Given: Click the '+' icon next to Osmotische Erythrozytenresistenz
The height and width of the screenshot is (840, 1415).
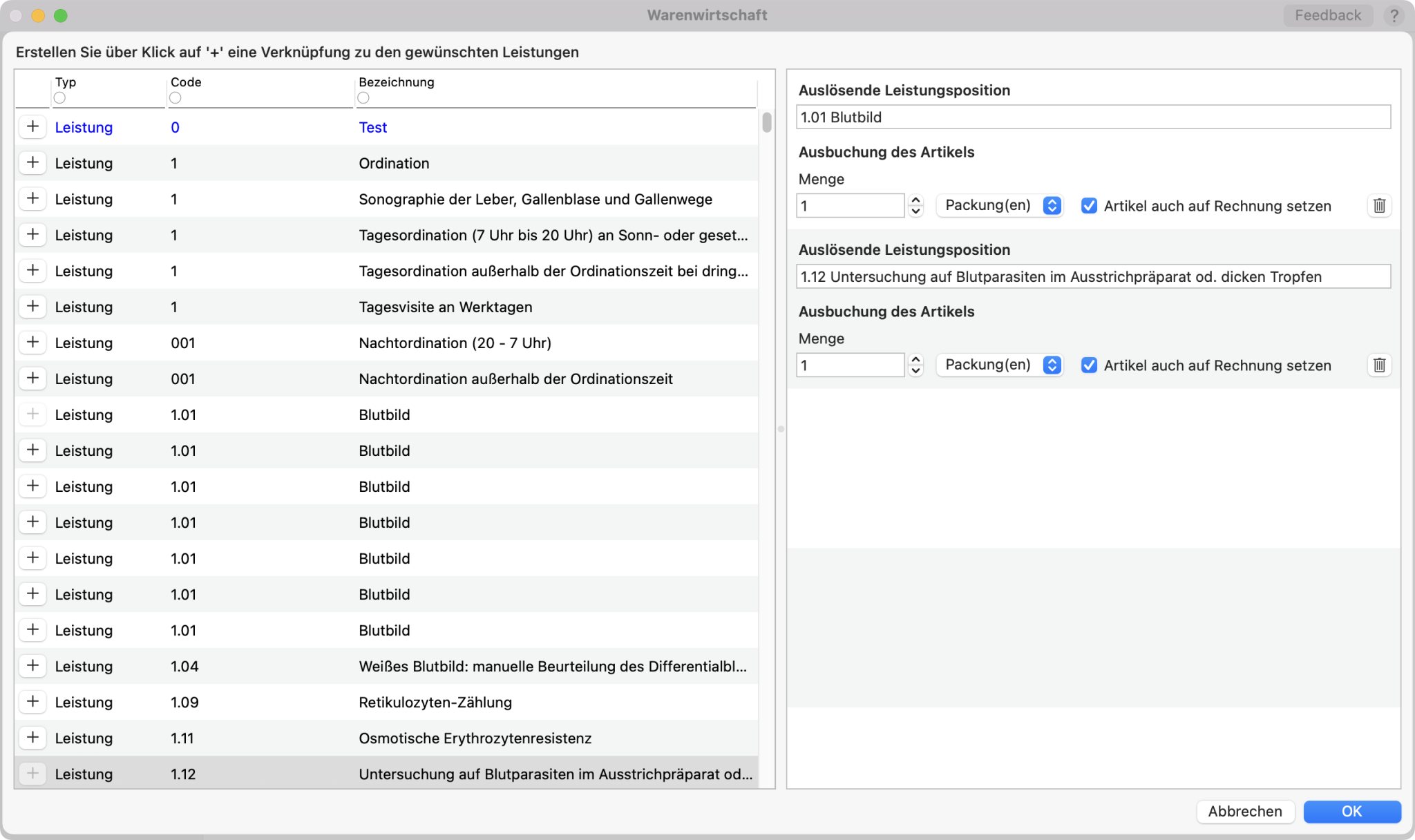Looking at the screenshot, I should coord(34,737).
